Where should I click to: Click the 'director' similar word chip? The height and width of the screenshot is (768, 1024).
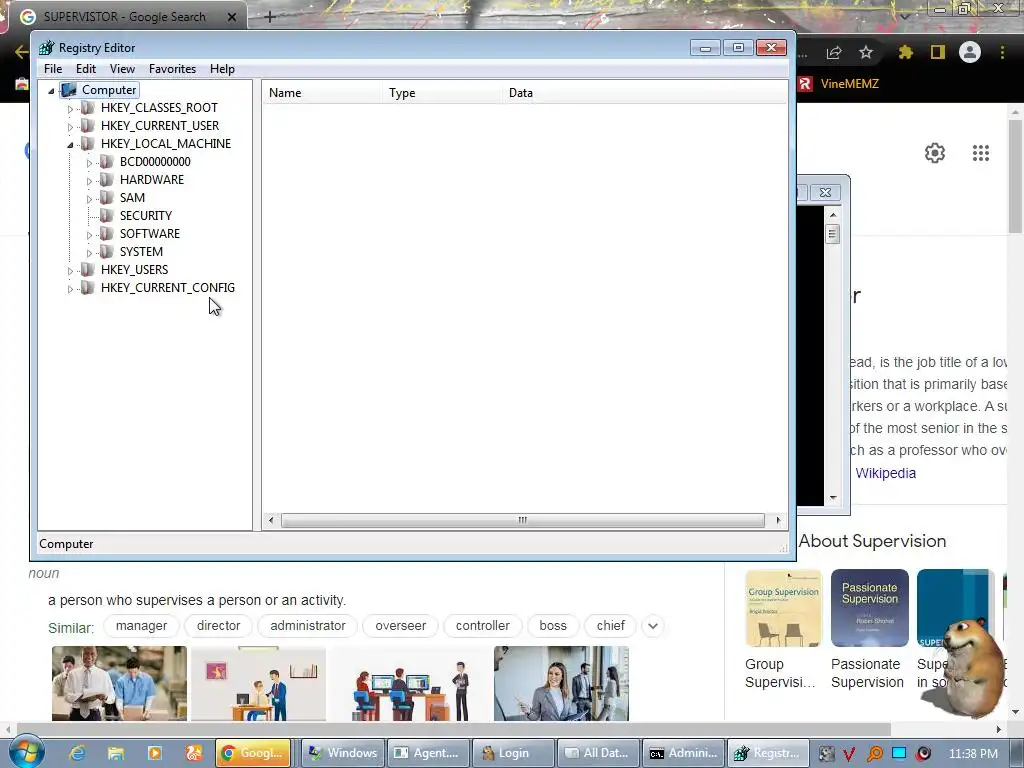tap(218, 626)
